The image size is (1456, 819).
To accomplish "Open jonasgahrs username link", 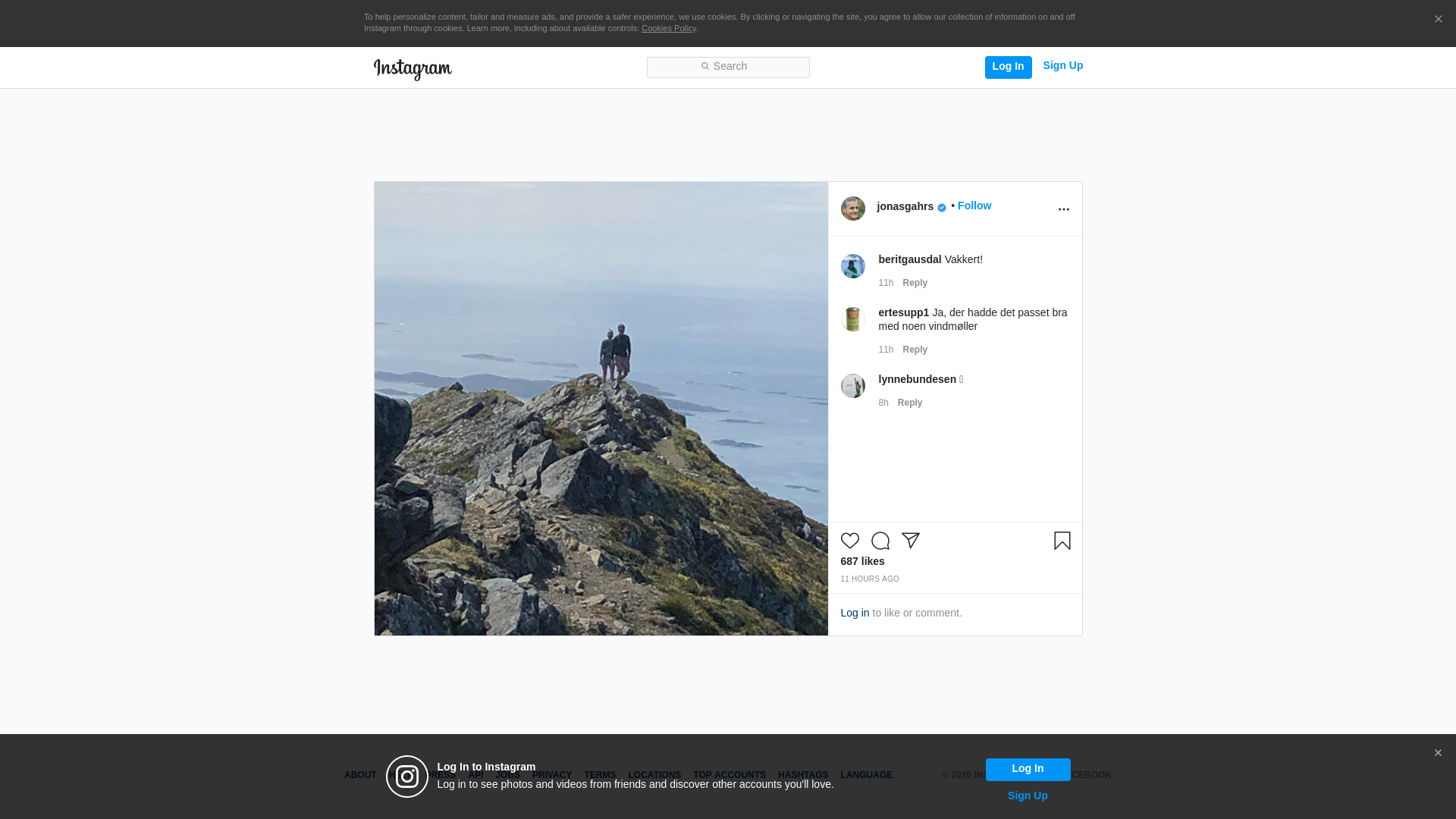I will pyautogui.click(x=905, y=206).
